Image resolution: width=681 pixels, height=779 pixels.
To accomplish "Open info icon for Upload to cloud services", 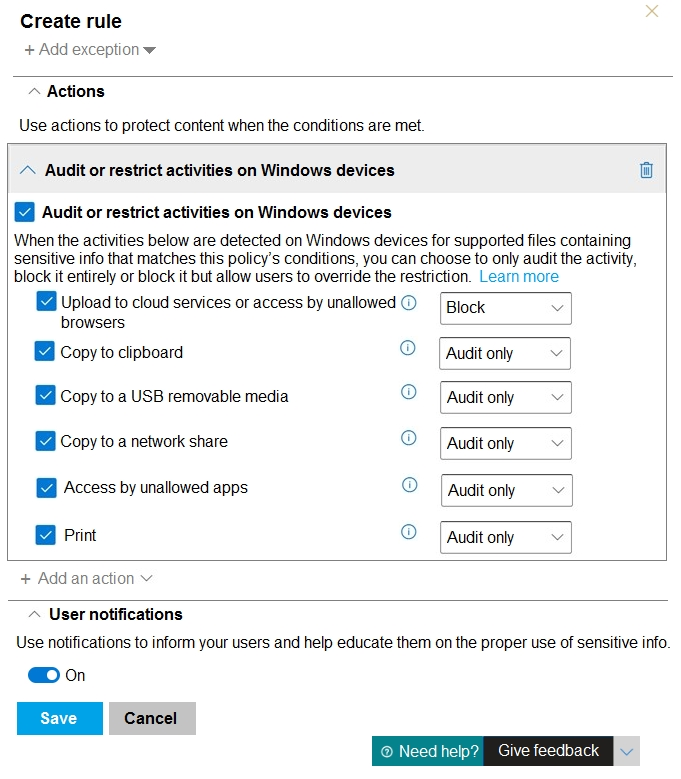I will [408, 303].
